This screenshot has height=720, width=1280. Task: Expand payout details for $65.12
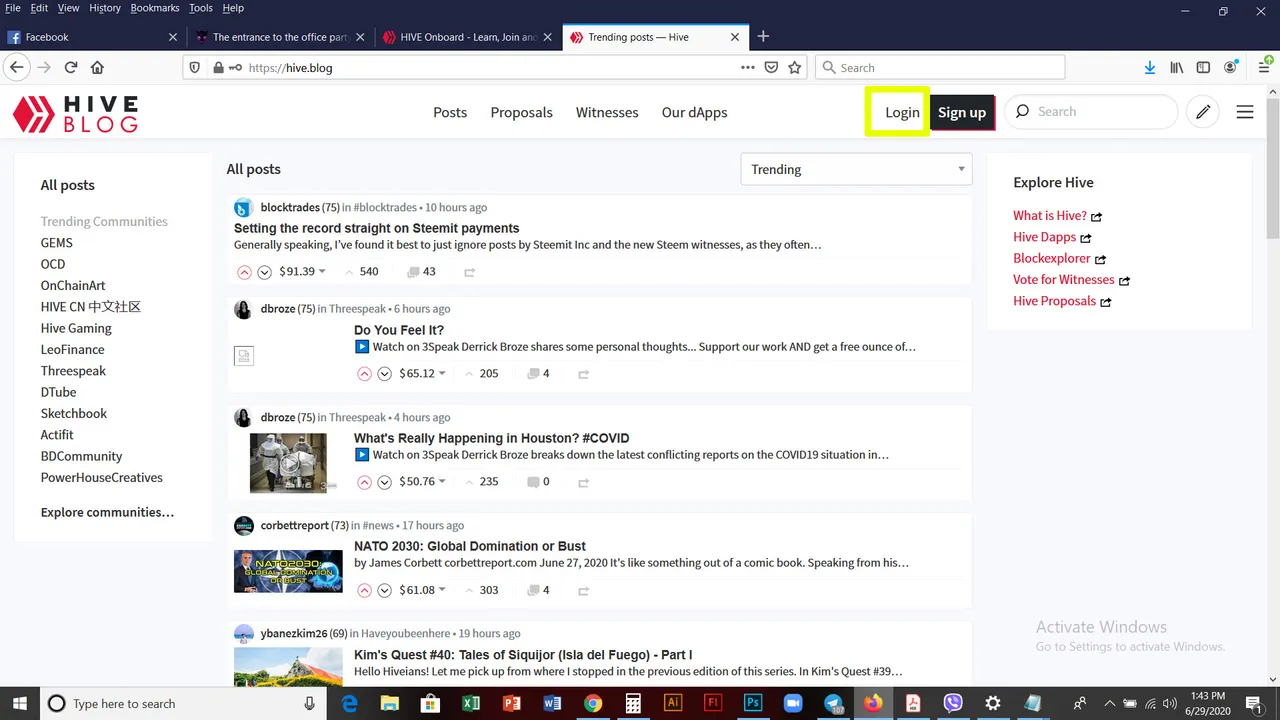coord(422,374)
